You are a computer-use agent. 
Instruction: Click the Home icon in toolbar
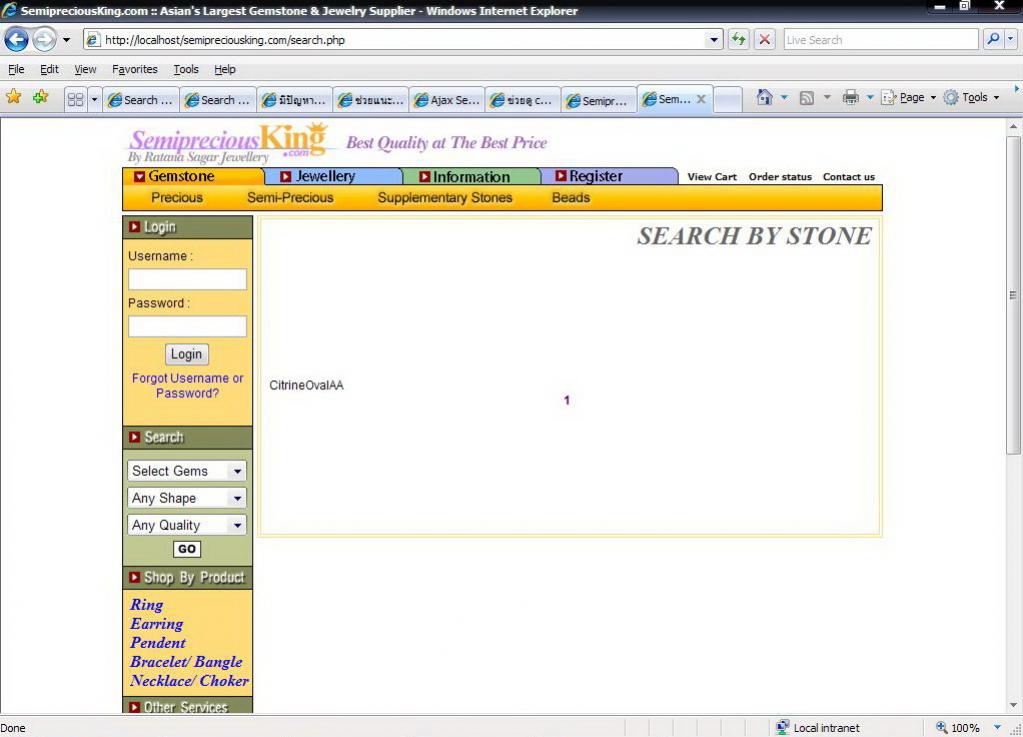(x=764, y=97)
